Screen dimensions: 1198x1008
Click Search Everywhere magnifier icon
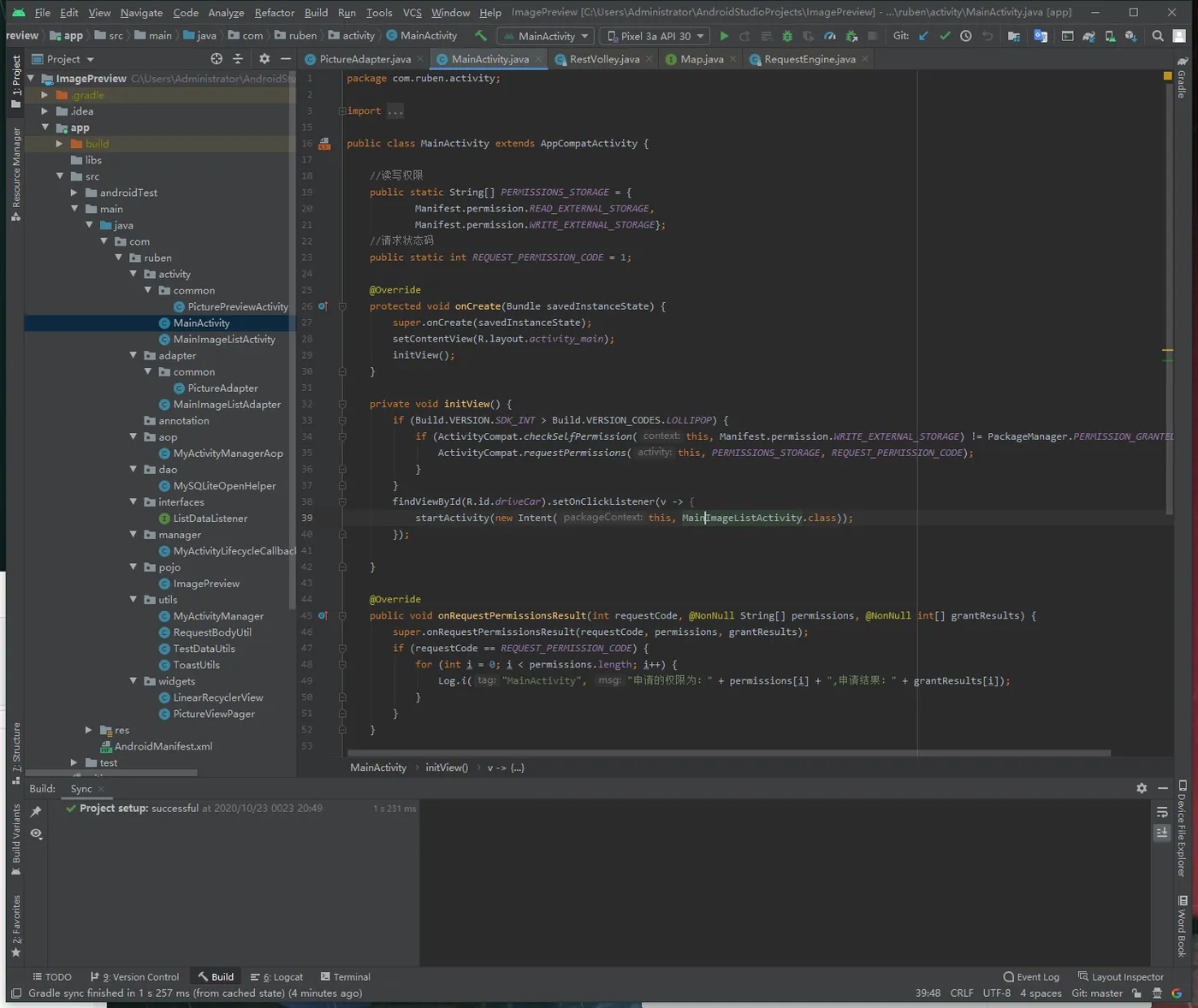[x=1158, y=36]
